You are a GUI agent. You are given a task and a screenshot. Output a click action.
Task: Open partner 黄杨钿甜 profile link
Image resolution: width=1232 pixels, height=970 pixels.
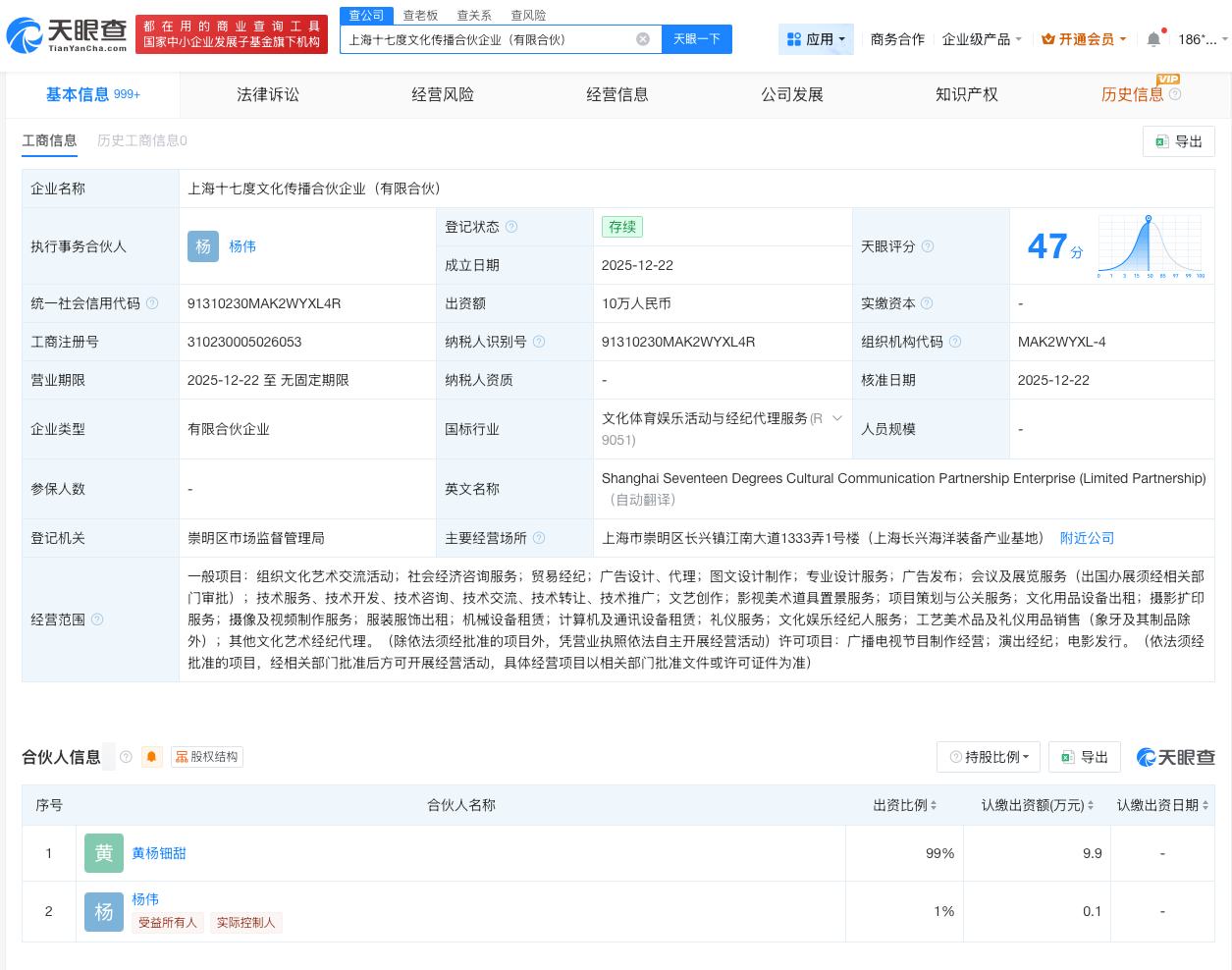tap(158, 853)
